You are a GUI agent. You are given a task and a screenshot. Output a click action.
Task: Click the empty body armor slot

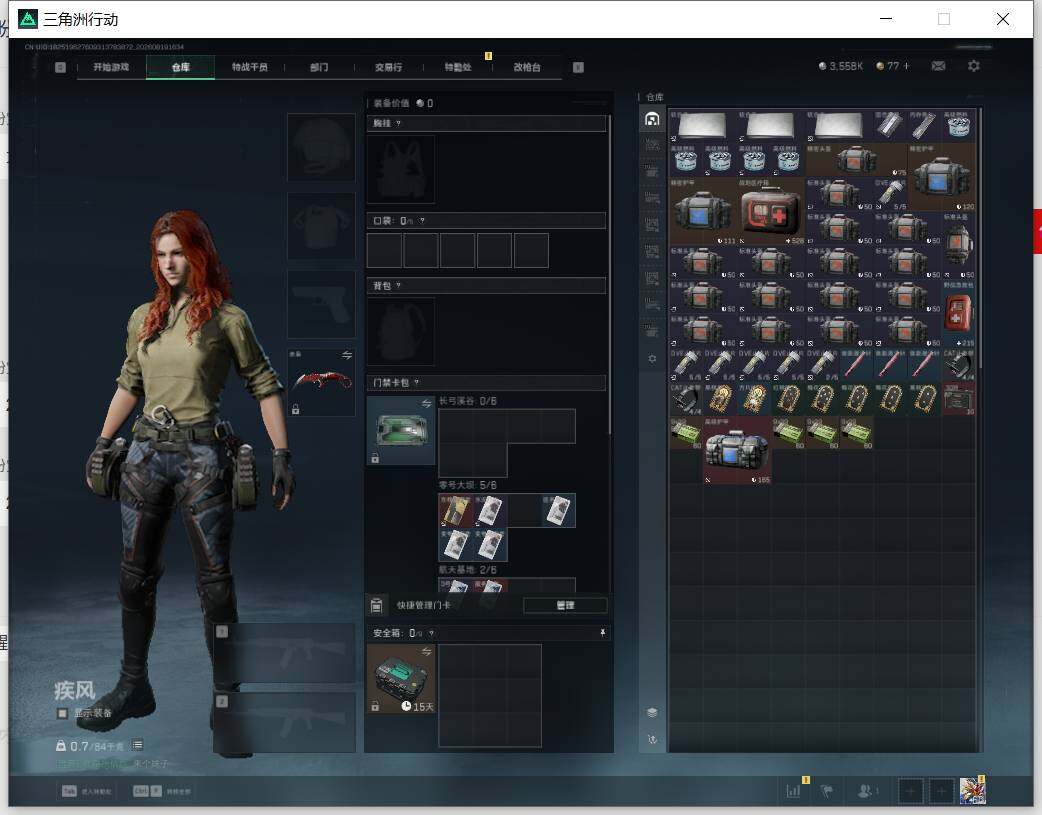pyautogui.click(x=322, y=225)
